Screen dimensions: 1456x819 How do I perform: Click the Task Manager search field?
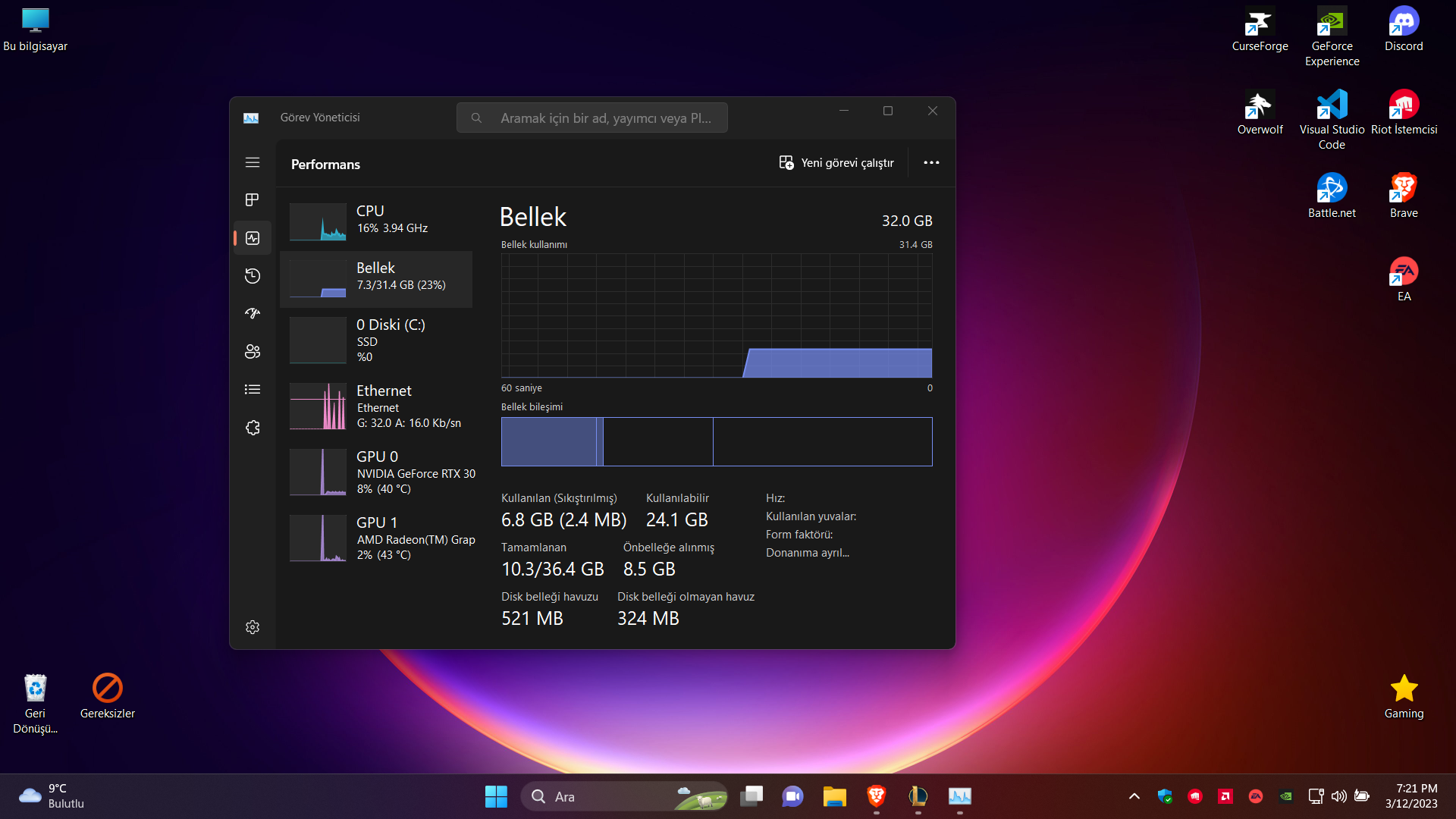pyautogui.click(x=592, y=118)
